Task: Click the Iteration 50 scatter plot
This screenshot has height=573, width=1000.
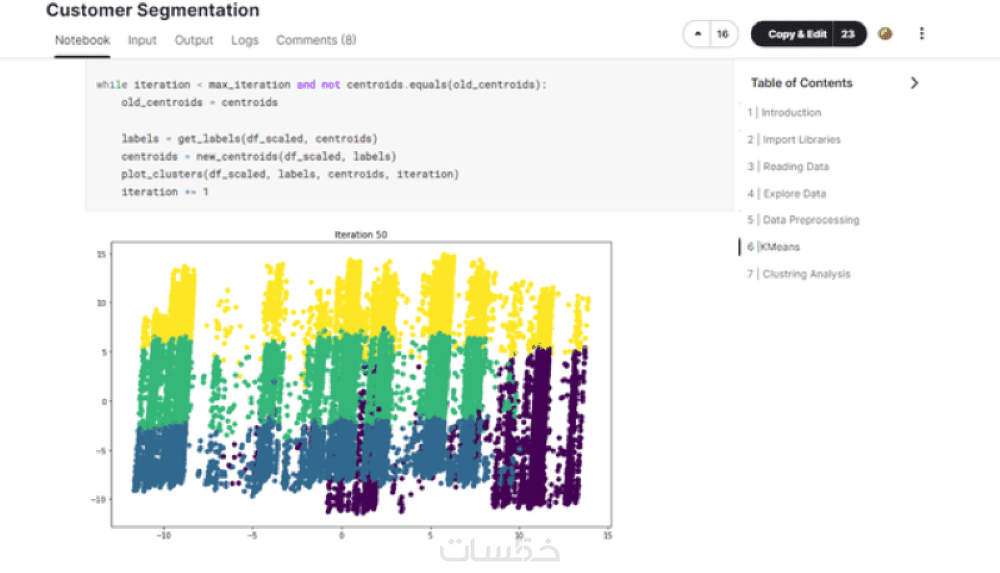Action: click(360, 385)
